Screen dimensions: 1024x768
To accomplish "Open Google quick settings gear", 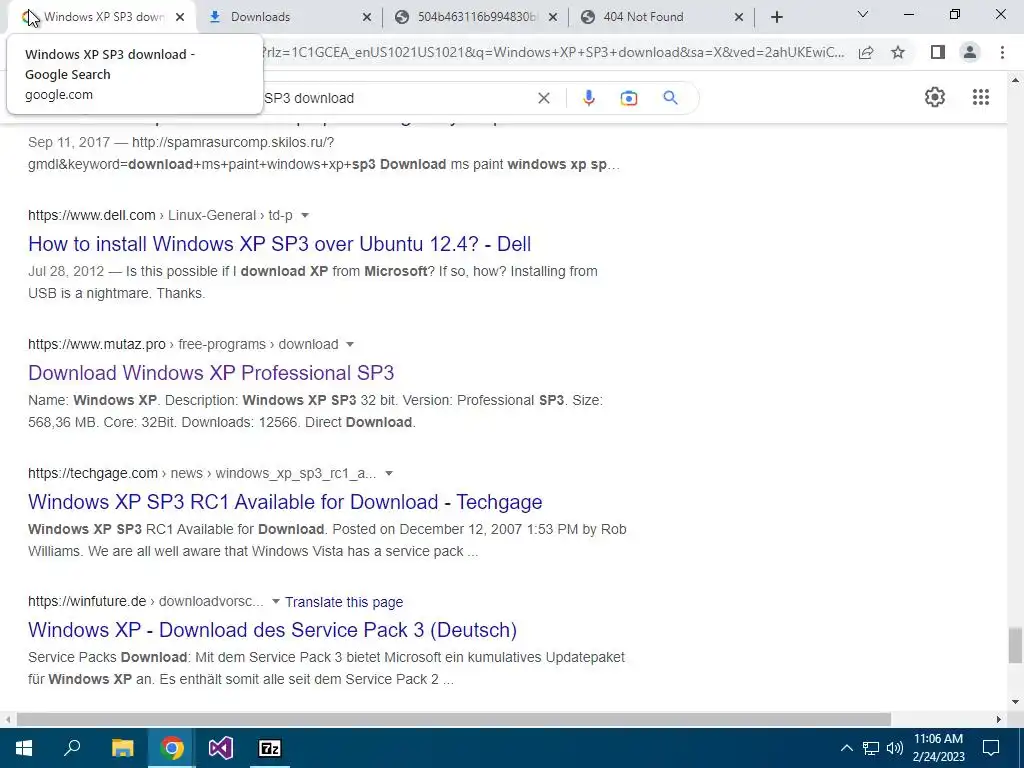I will pos(935,97).
